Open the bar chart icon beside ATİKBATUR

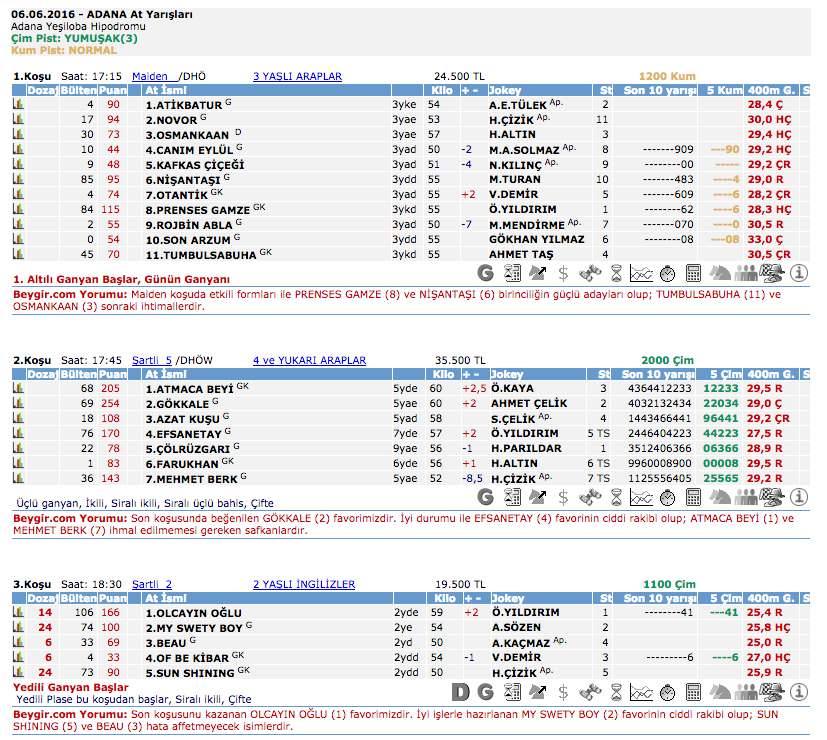click(x=17, y=104)
